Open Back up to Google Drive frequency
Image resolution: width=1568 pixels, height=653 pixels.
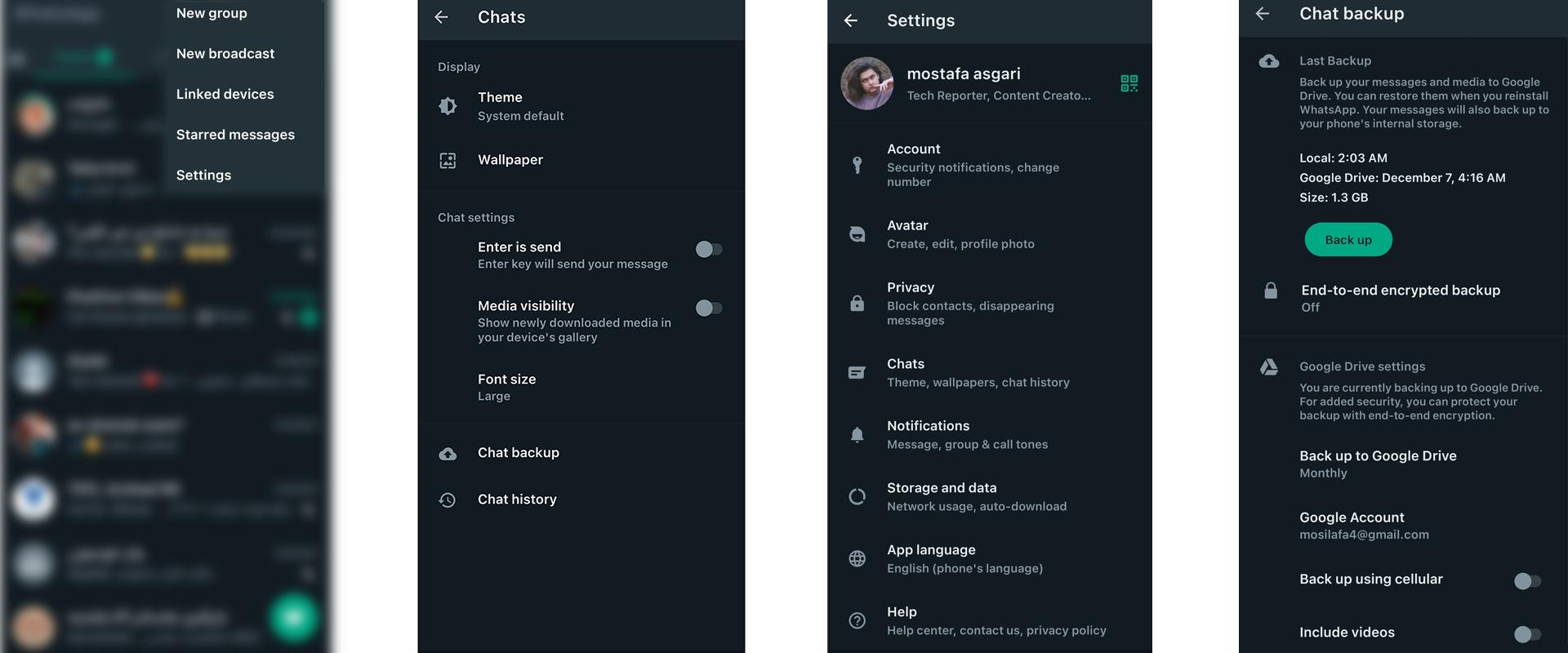(x=1403, y=464)
